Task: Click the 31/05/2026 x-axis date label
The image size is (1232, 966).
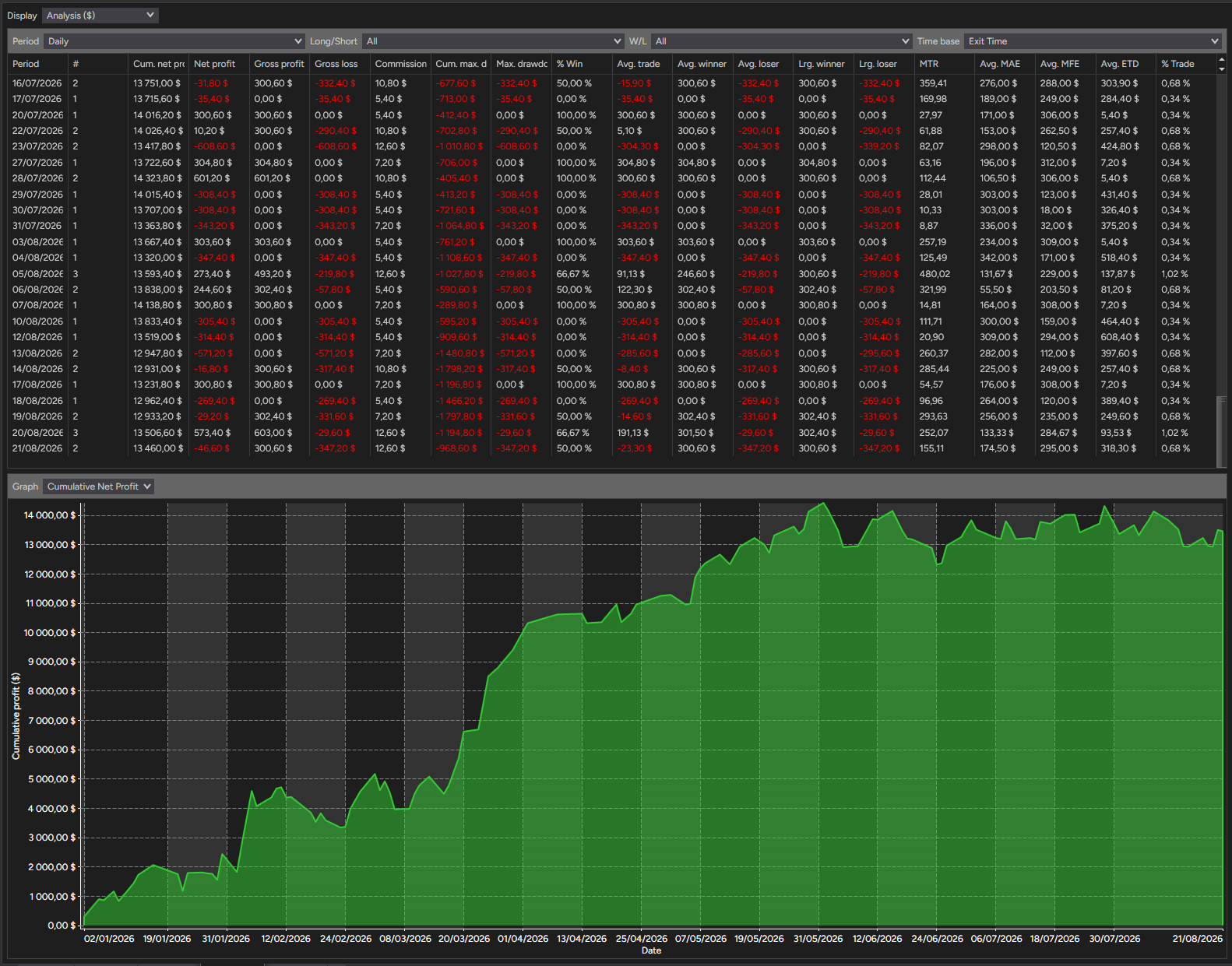Action: pos(818,939)
